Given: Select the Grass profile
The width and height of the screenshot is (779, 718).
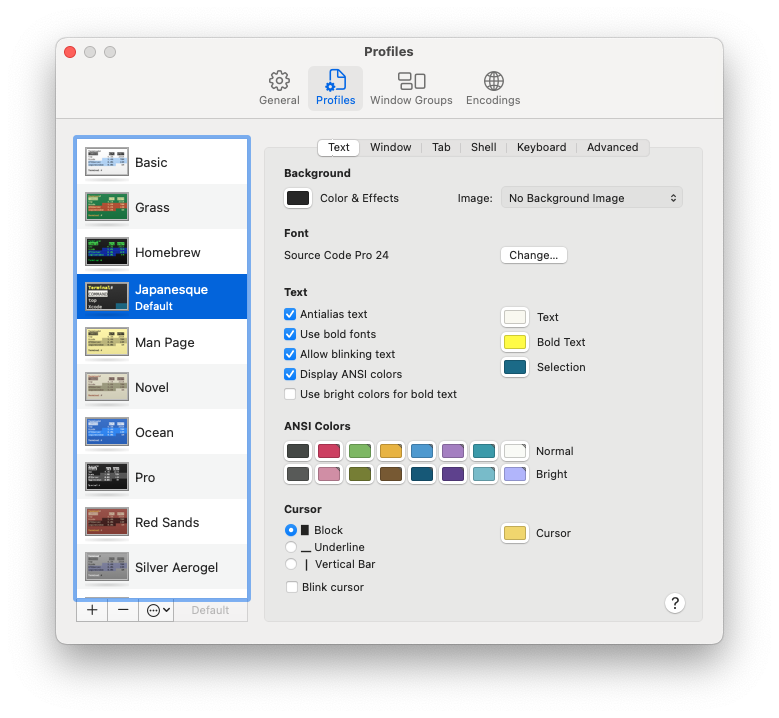Looking at the screenshot, I should point(162,207).
